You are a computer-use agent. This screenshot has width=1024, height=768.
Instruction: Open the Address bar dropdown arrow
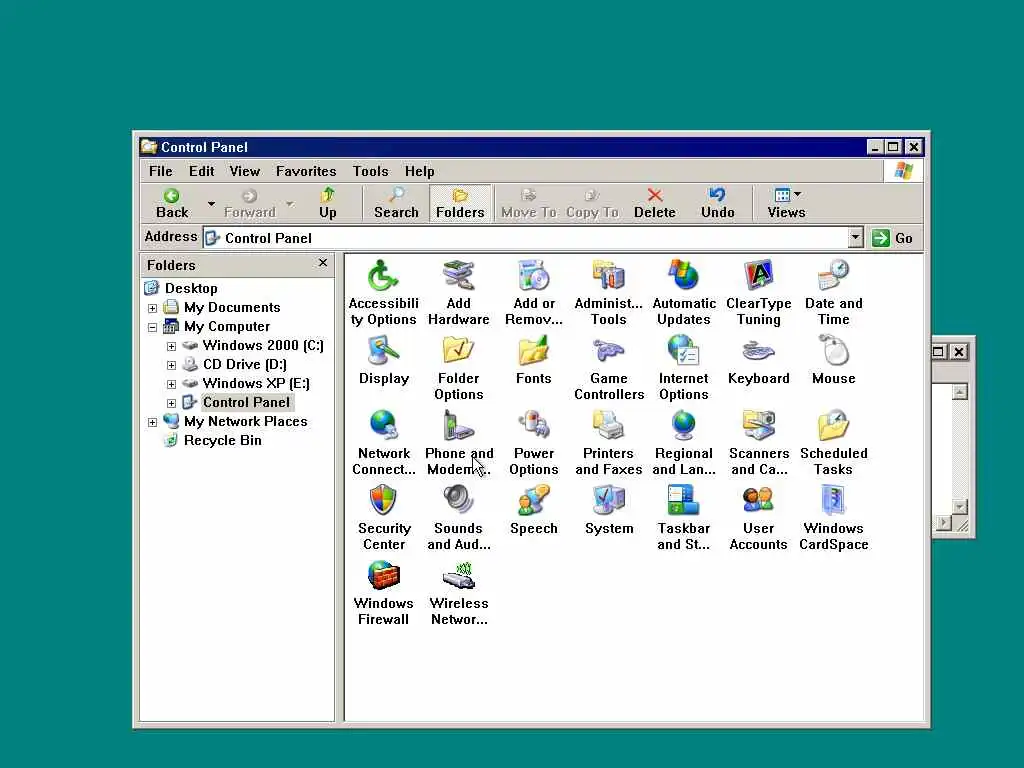[856, 238]
